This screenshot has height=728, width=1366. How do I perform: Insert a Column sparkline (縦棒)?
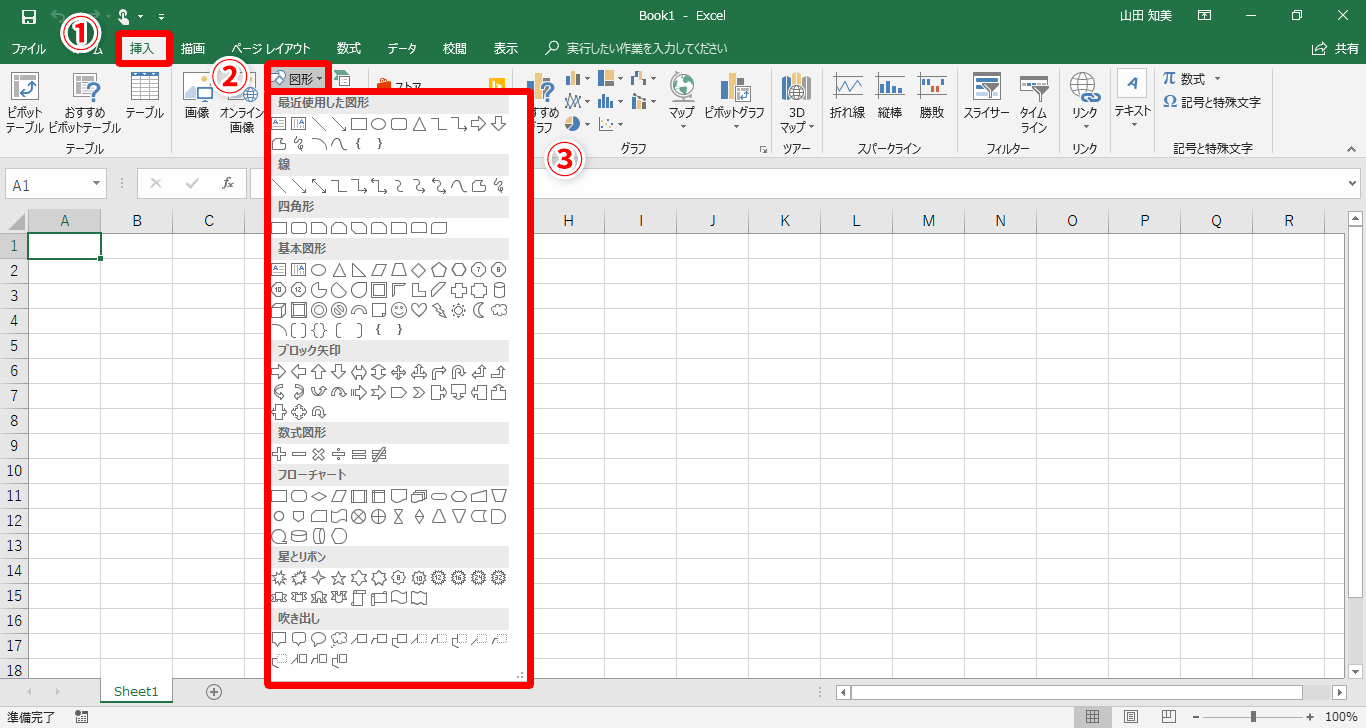890,97
